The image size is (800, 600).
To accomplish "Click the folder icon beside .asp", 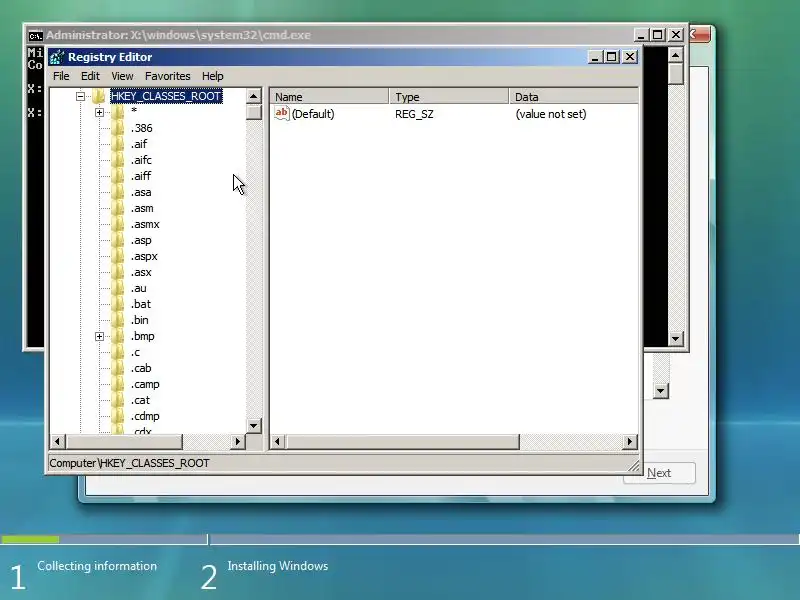I will point(118,240).
